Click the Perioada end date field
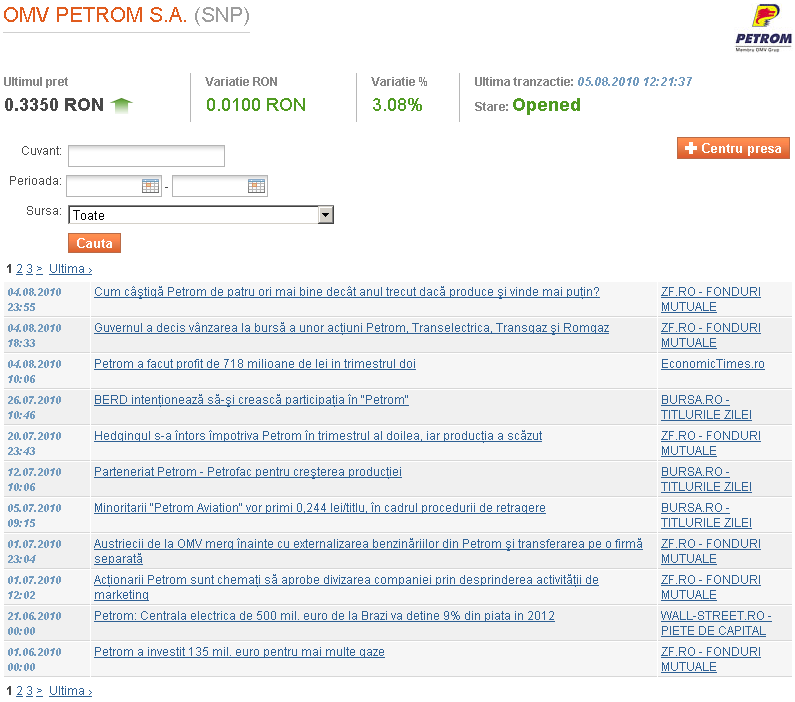 coord(209,186)
